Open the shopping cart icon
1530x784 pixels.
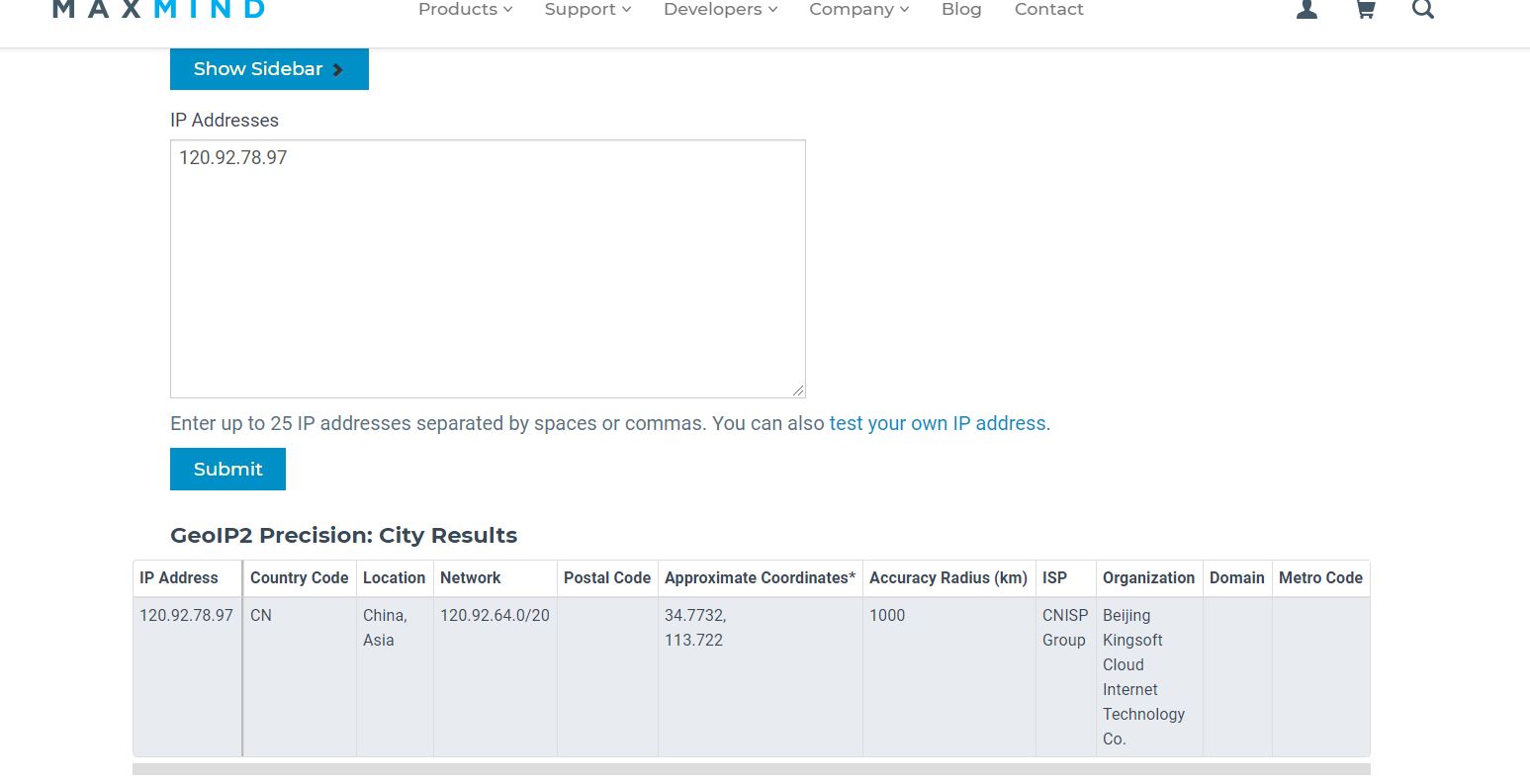pos(1365,9)
